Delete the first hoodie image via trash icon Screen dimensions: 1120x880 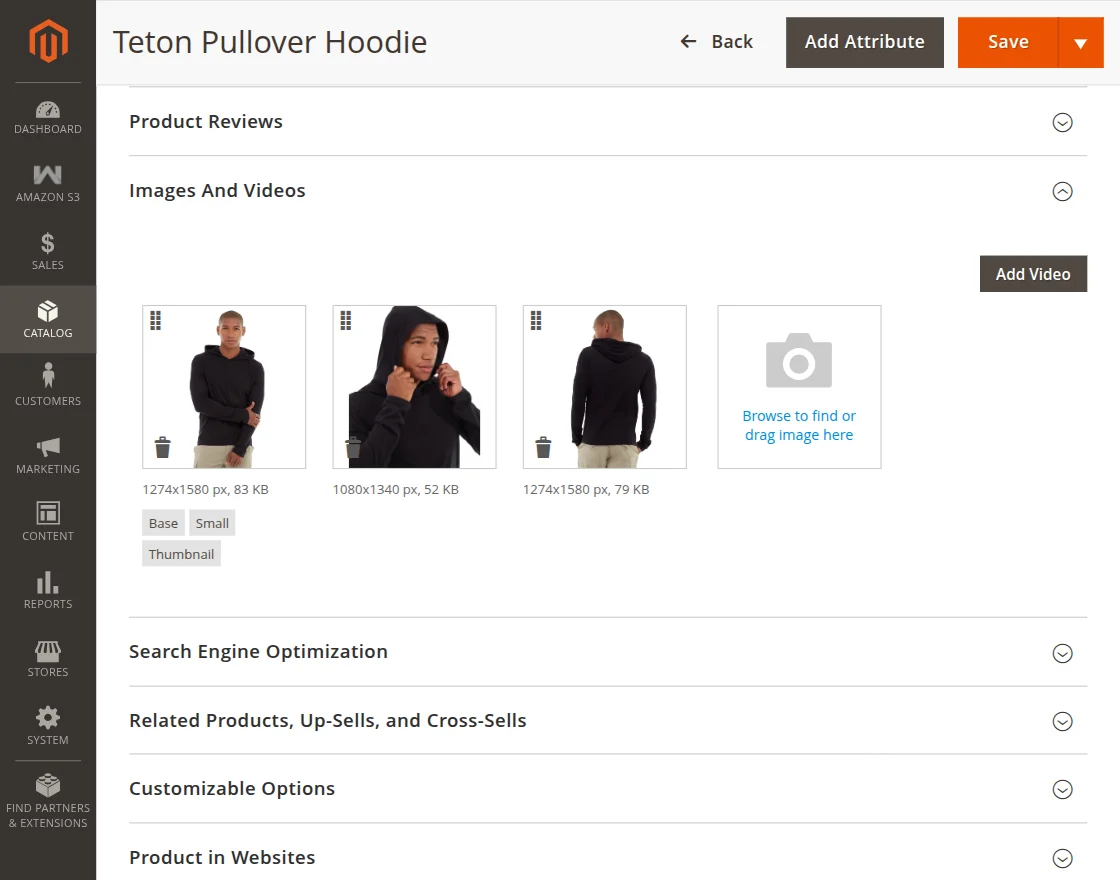point(163,447)
